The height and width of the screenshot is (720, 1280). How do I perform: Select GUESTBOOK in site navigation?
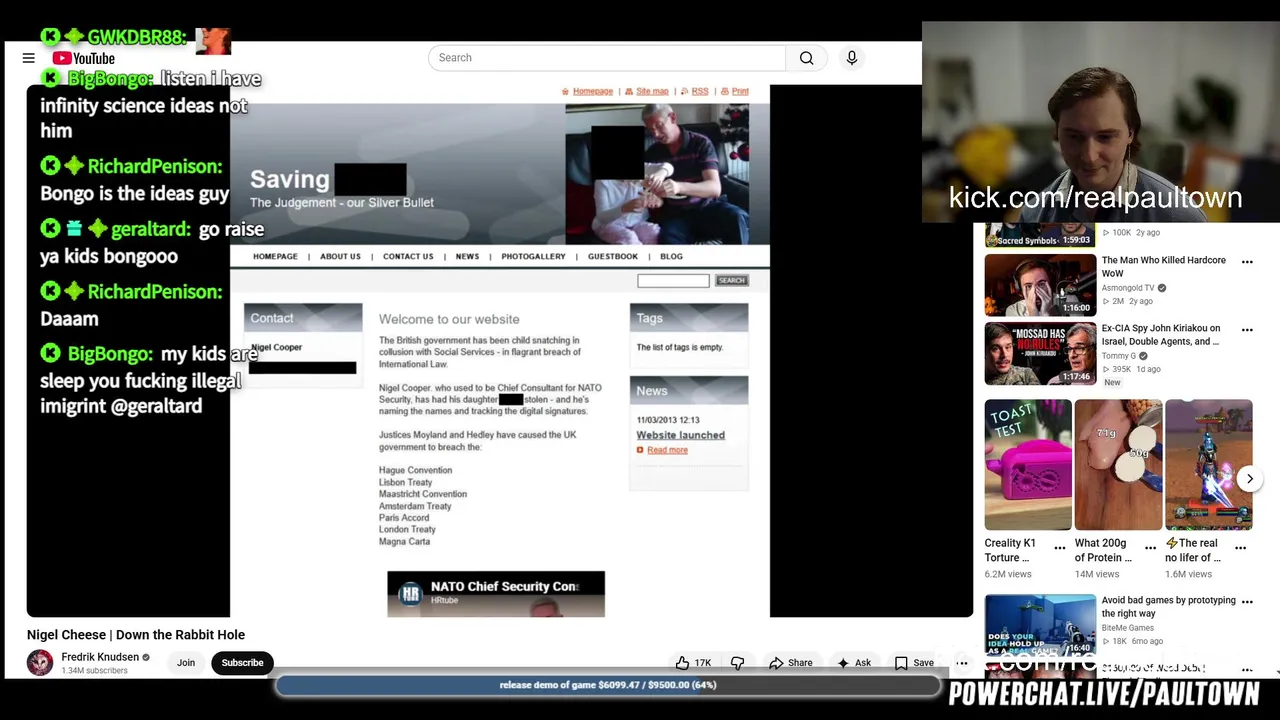tap(613, 257)
